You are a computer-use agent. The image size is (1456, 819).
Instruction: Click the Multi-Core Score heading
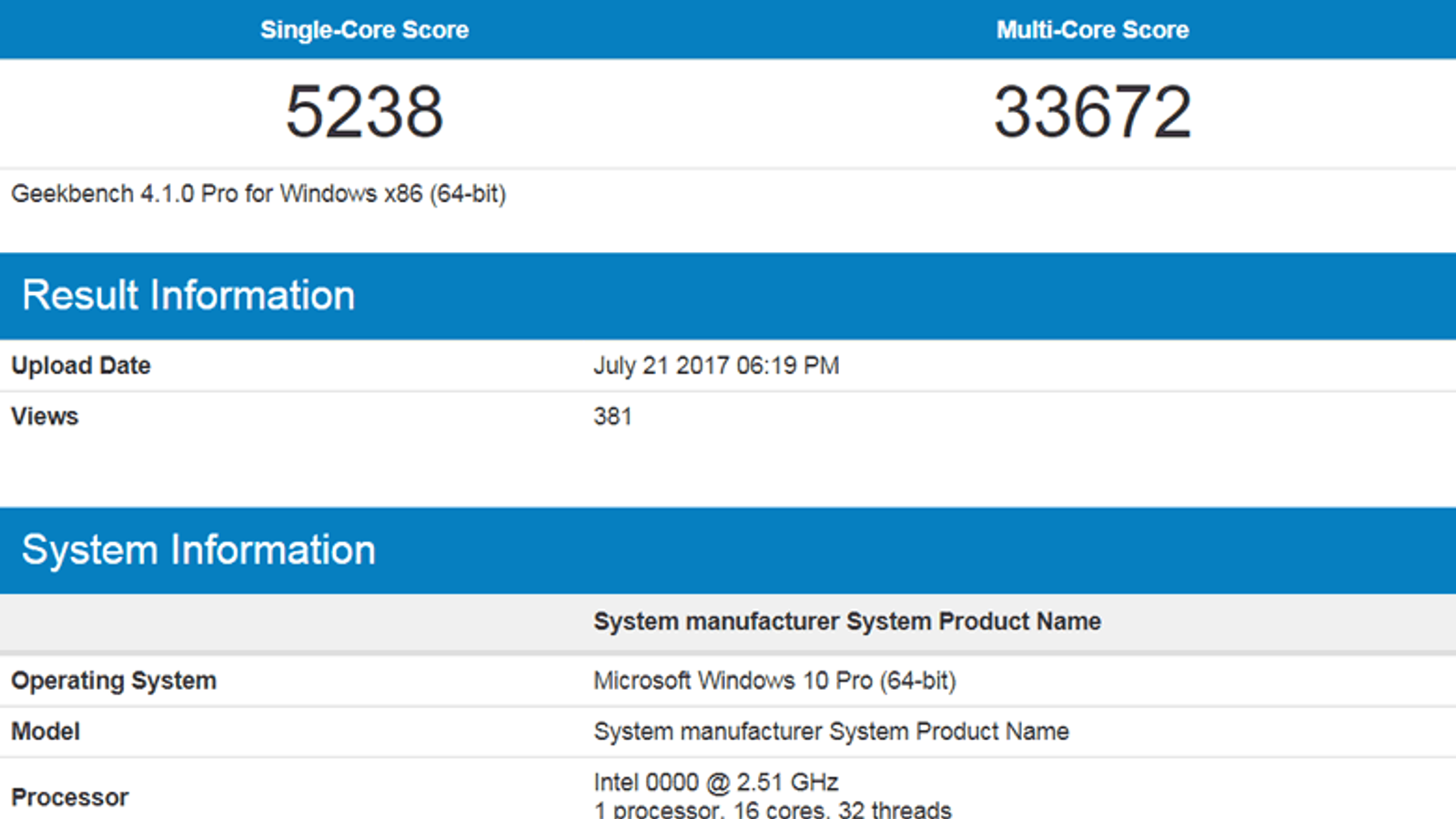pos(1092,30)
